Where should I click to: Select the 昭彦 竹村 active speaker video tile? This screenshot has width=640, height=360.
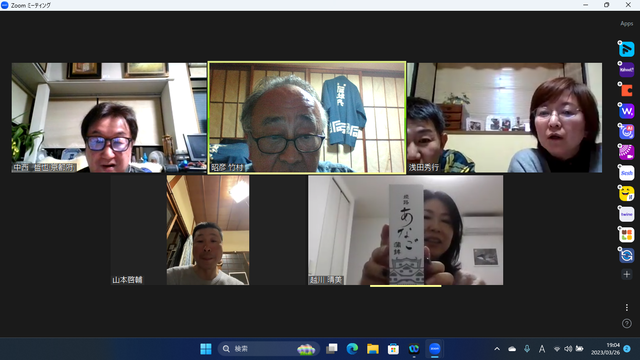307,118
